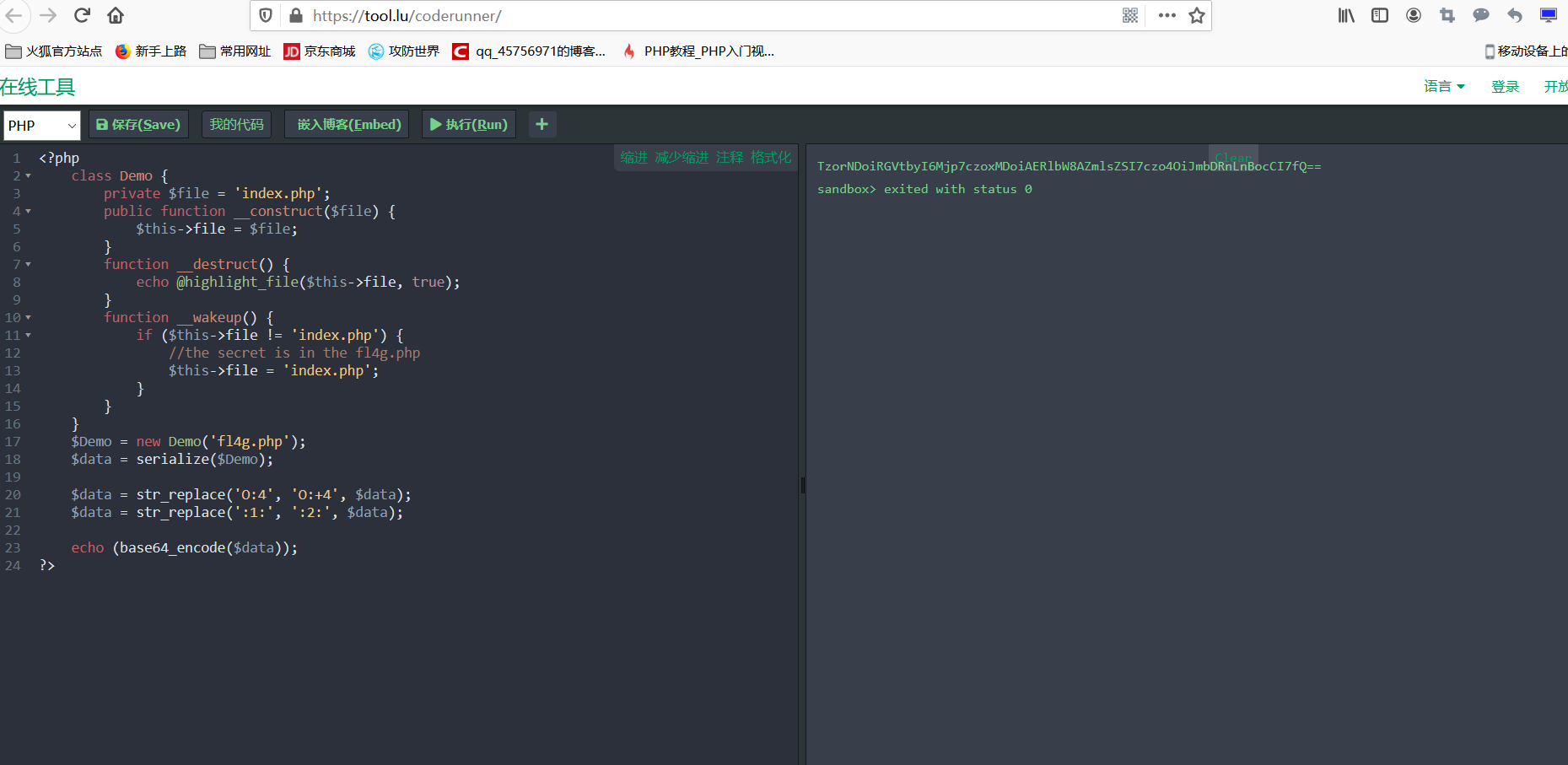Click 嵌入博客(Embed) button
1568x765 pixels.
[x=347, y=124]
